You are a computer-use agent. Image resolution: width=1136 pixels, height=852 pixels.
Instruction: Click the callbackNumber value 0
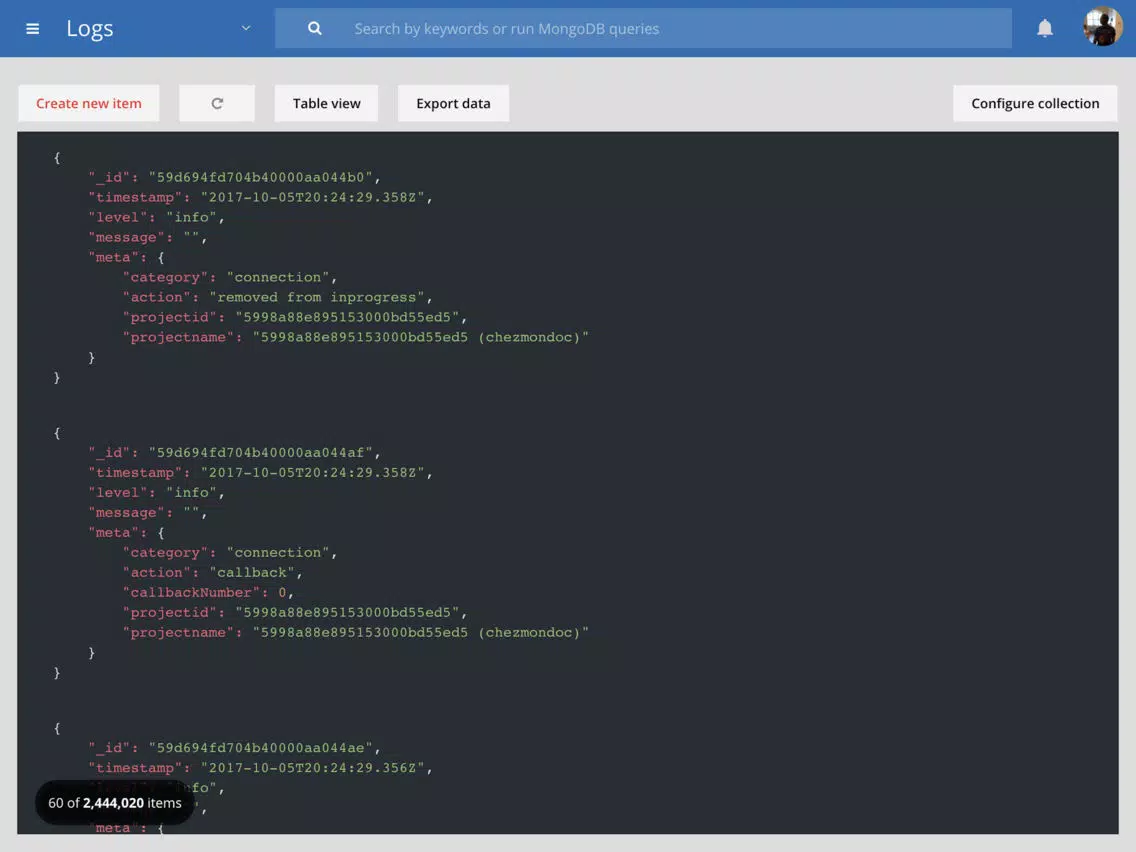pyautogui.click(x=283, y=593)
